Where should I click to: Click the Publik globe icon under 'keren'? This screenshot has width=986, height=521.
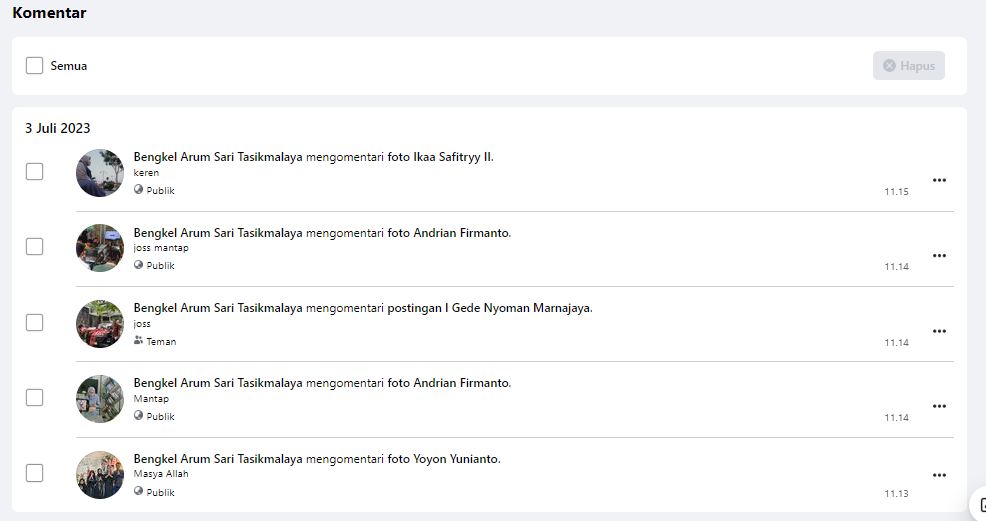coord(139,190)
